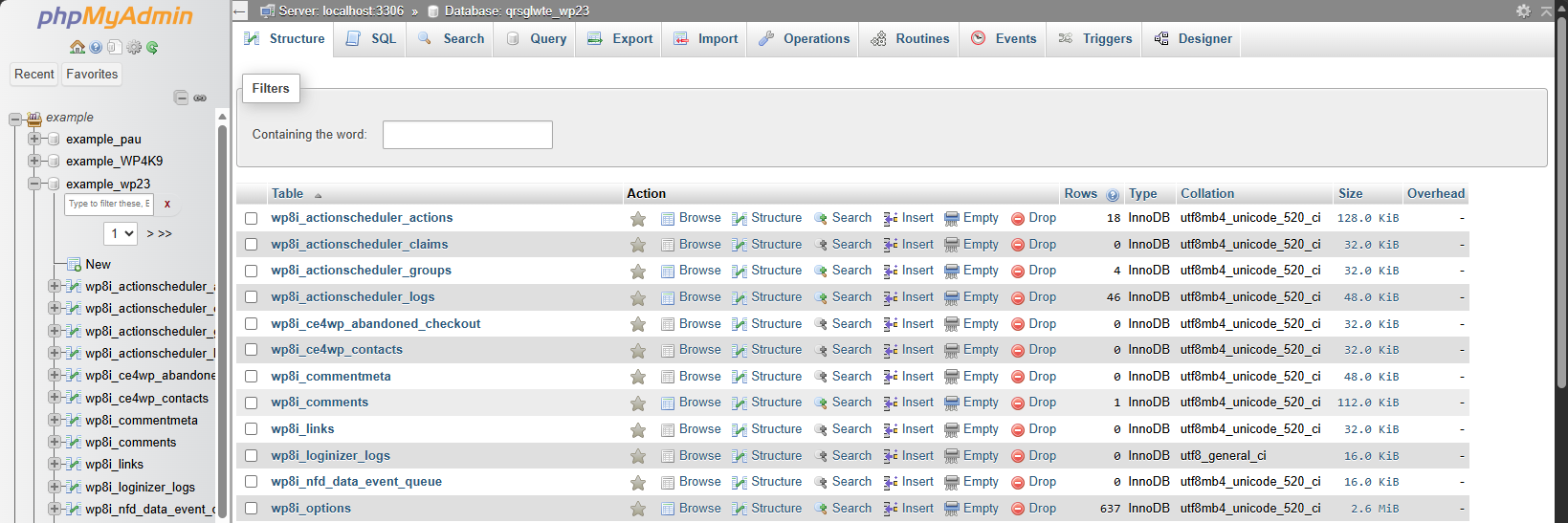Expand wp8i_comments in the sidebar tree

pyautogui.click(x=55, y=442)
